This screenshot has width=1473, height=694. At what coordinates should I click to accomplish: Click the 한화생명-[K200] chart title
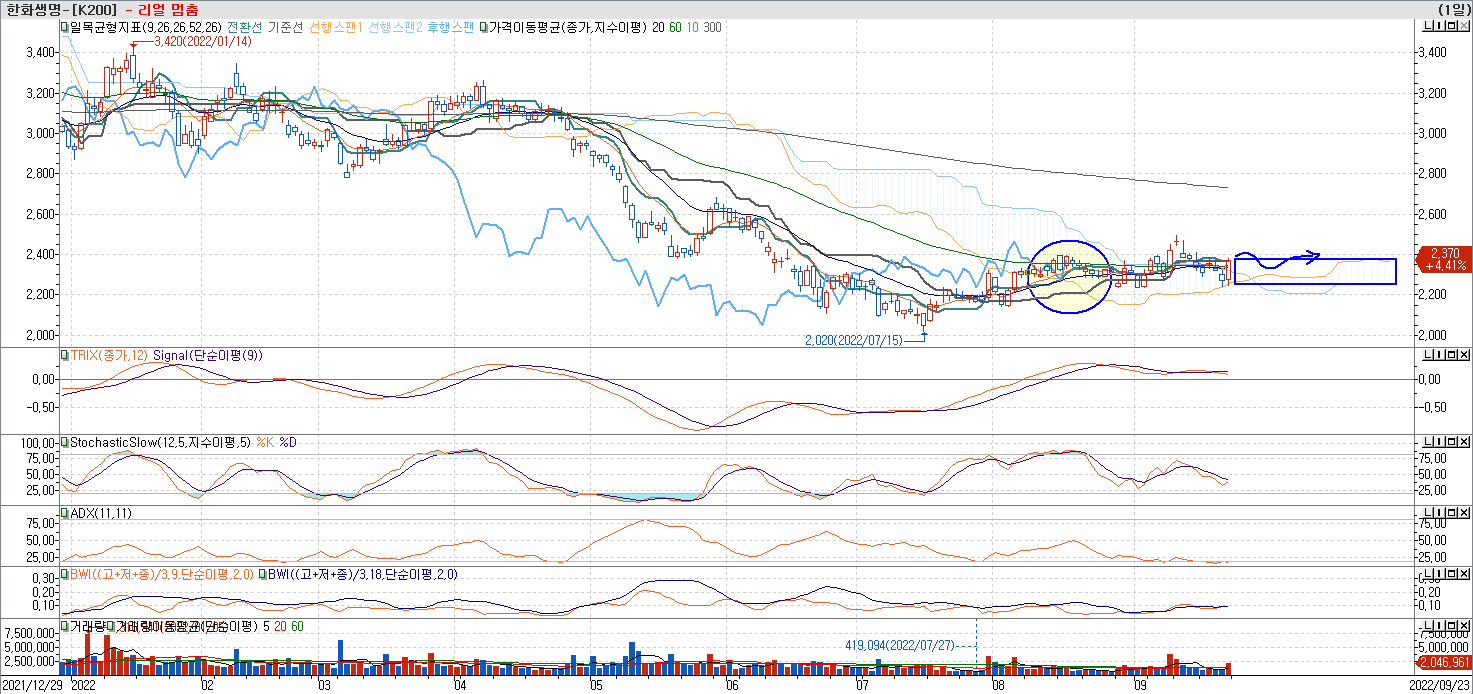click(61, 8)
